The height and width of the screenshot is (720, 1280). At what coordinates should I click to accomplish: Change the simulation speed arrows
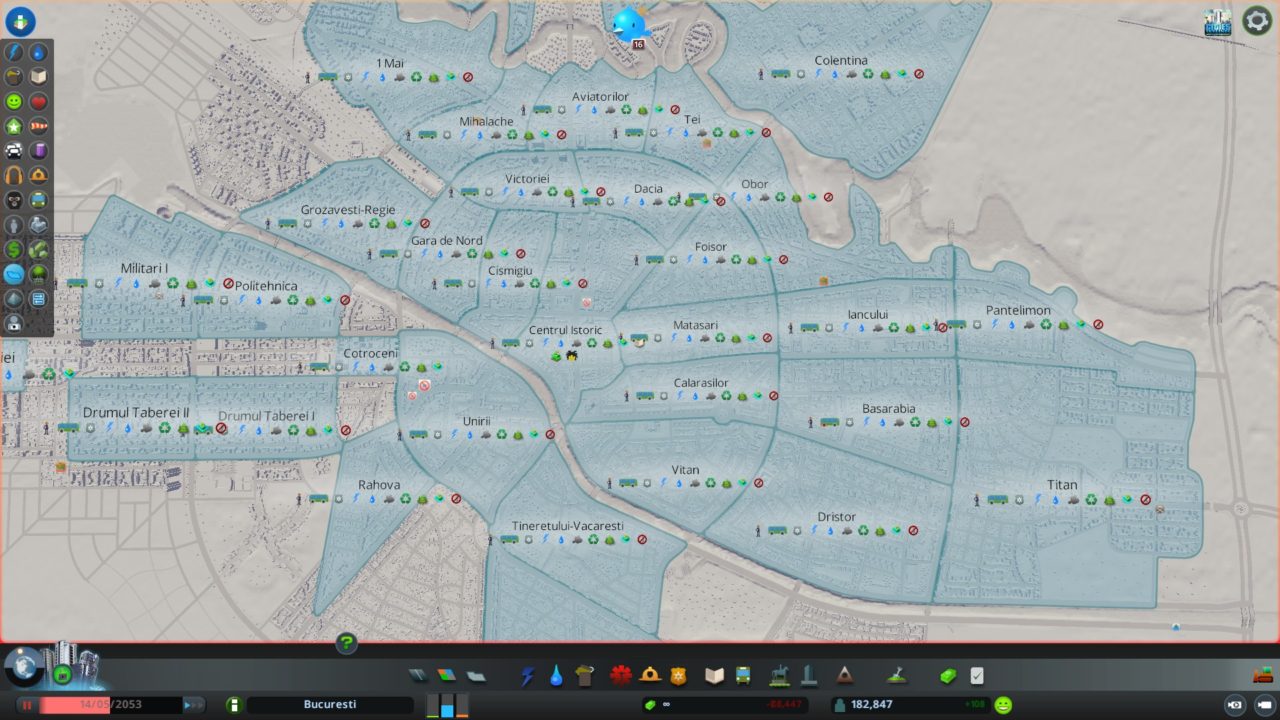[193, 705]
